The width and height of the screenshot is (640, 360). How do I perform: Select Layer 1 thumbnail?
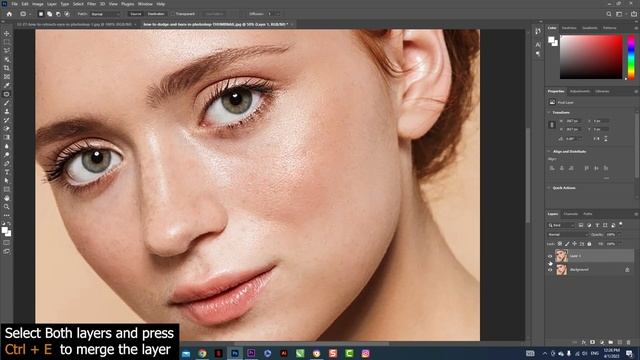coord(562,256)
